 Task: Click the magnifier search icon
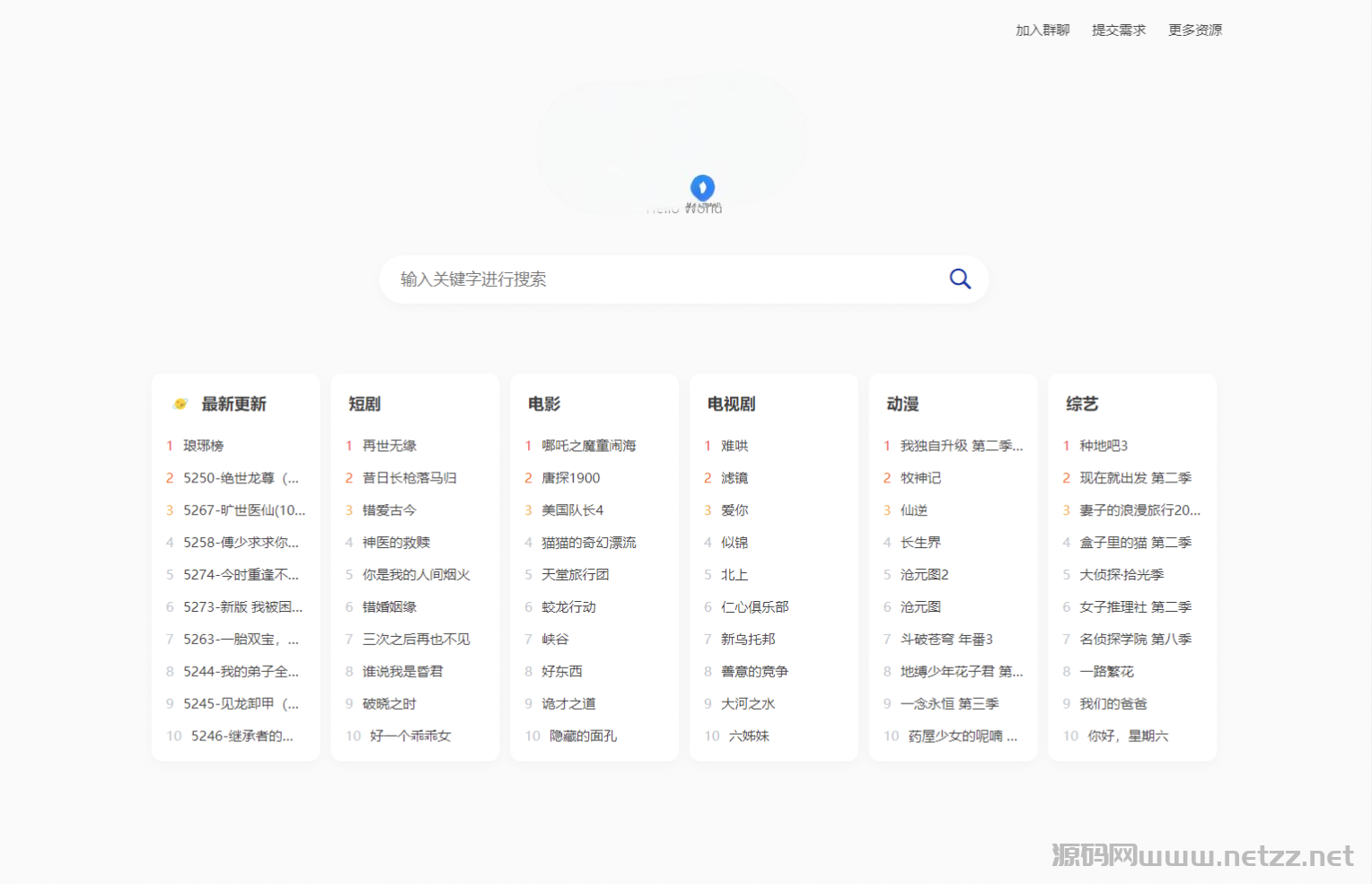(960, 279)
